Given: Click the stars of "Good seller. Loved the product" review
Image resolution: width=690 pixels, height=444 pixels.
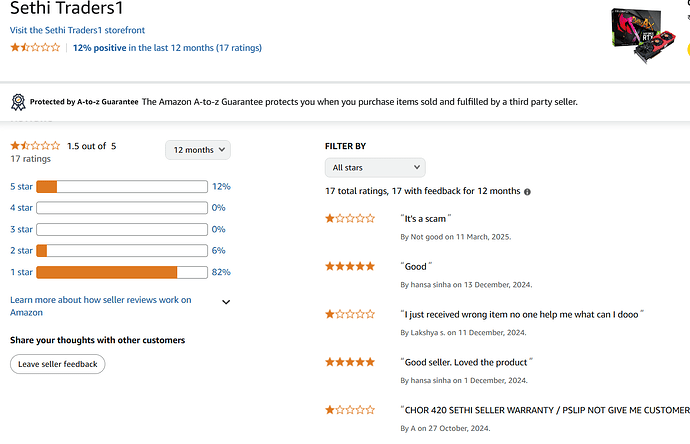Looking at the screenshot, I should pyautogui.click(x=350, y=362).
